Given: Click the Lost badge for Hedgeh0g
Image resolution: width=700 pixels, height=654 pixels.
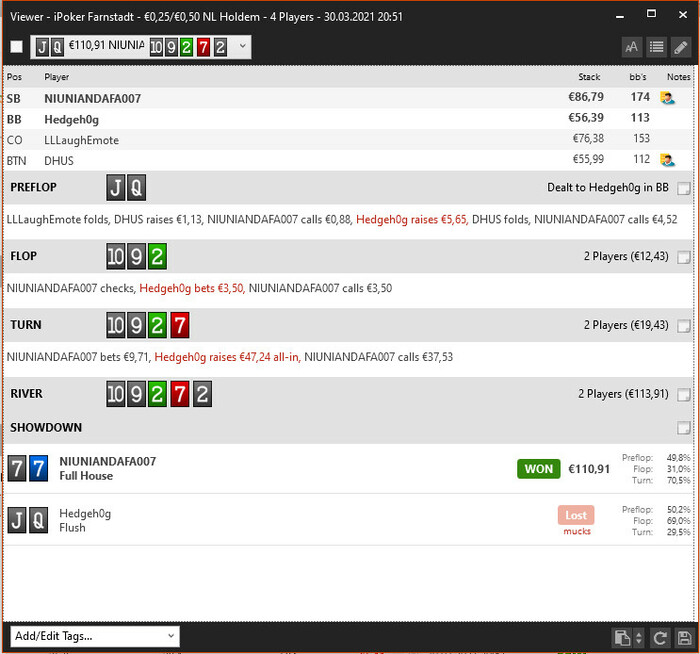Looking at the screenshot, I should (576, 515).
